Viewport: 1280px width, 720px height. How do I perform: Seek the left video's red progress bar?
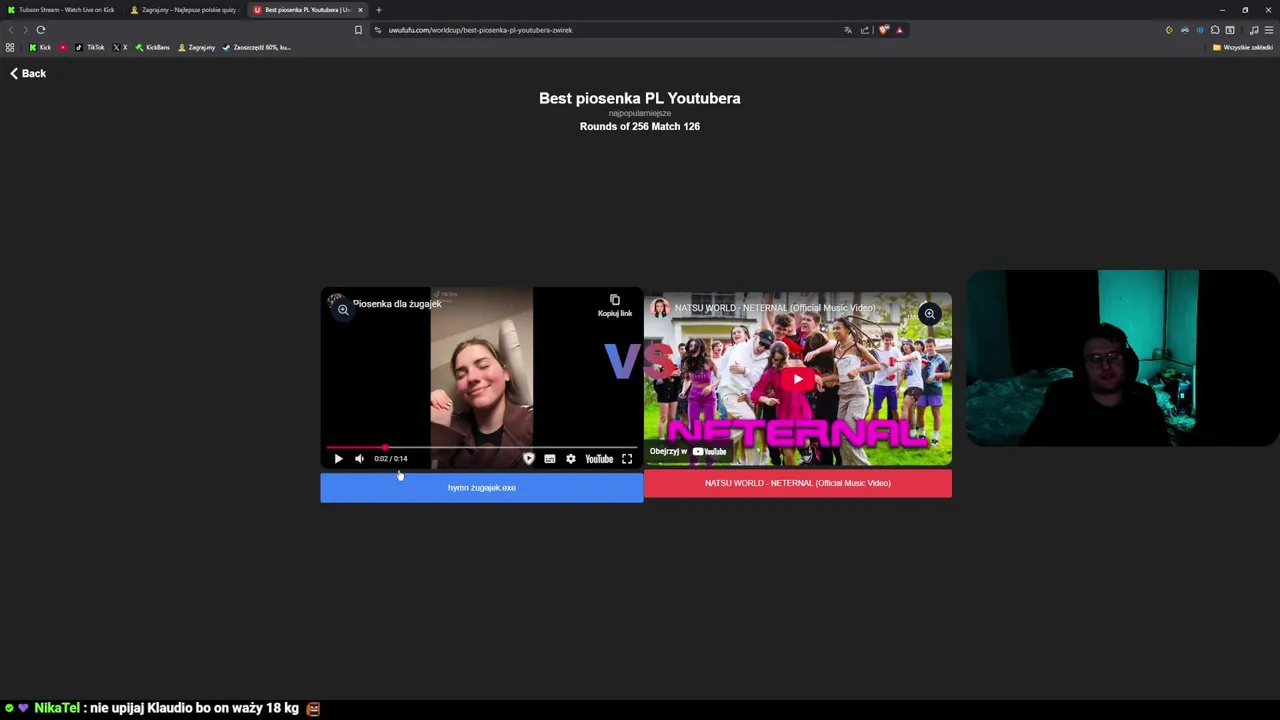481,448
